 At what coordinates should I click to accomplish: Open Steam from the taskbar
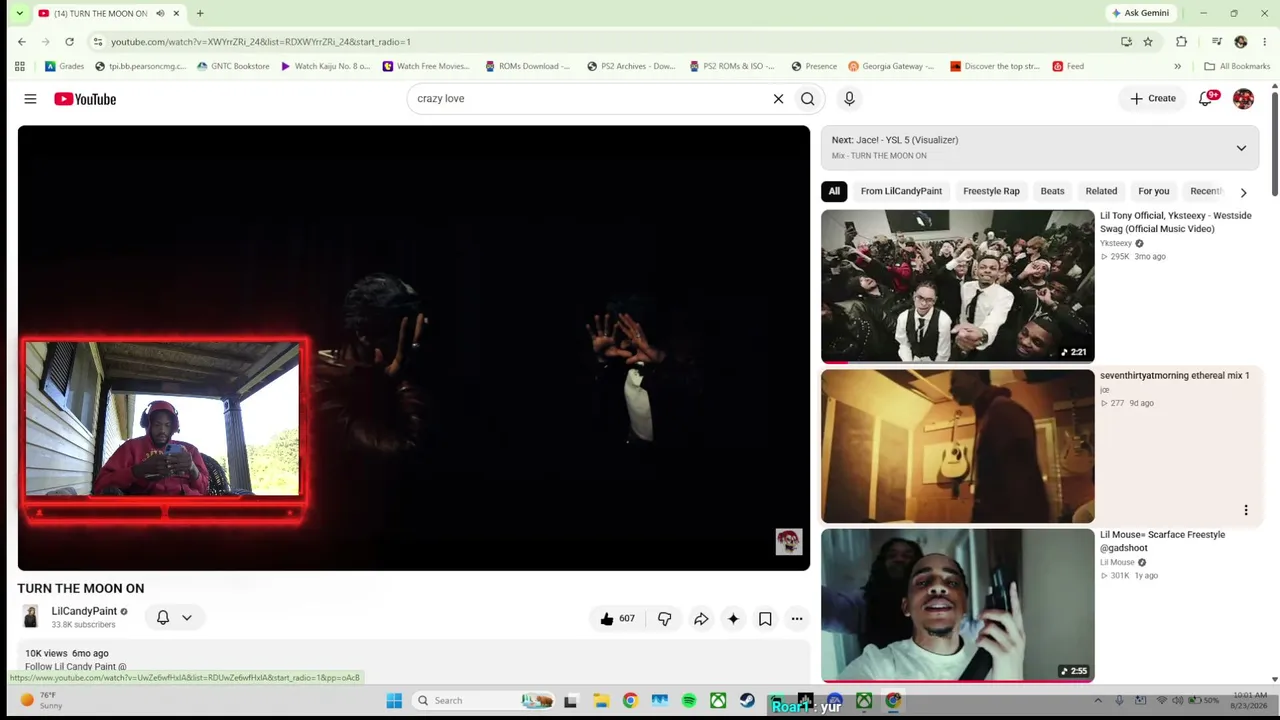click(747, 701)
